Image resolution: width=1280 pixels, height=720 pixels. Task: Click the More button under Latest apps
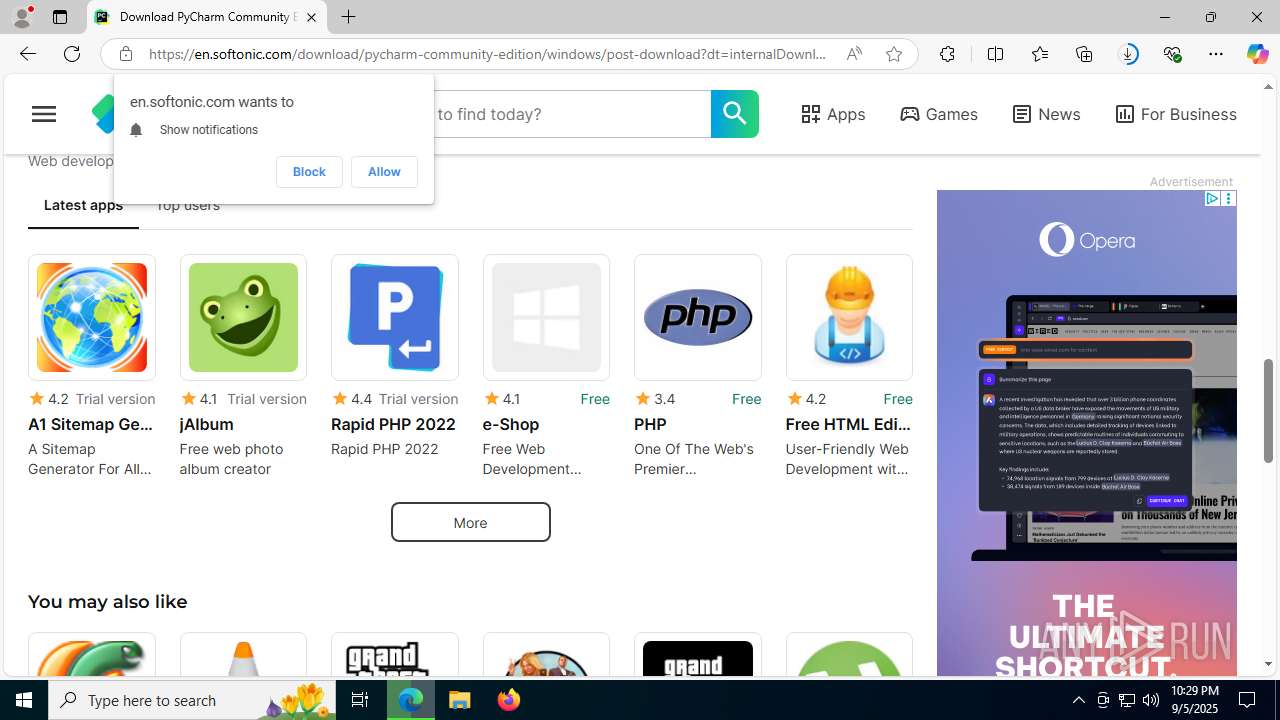(x=470, y=522)
